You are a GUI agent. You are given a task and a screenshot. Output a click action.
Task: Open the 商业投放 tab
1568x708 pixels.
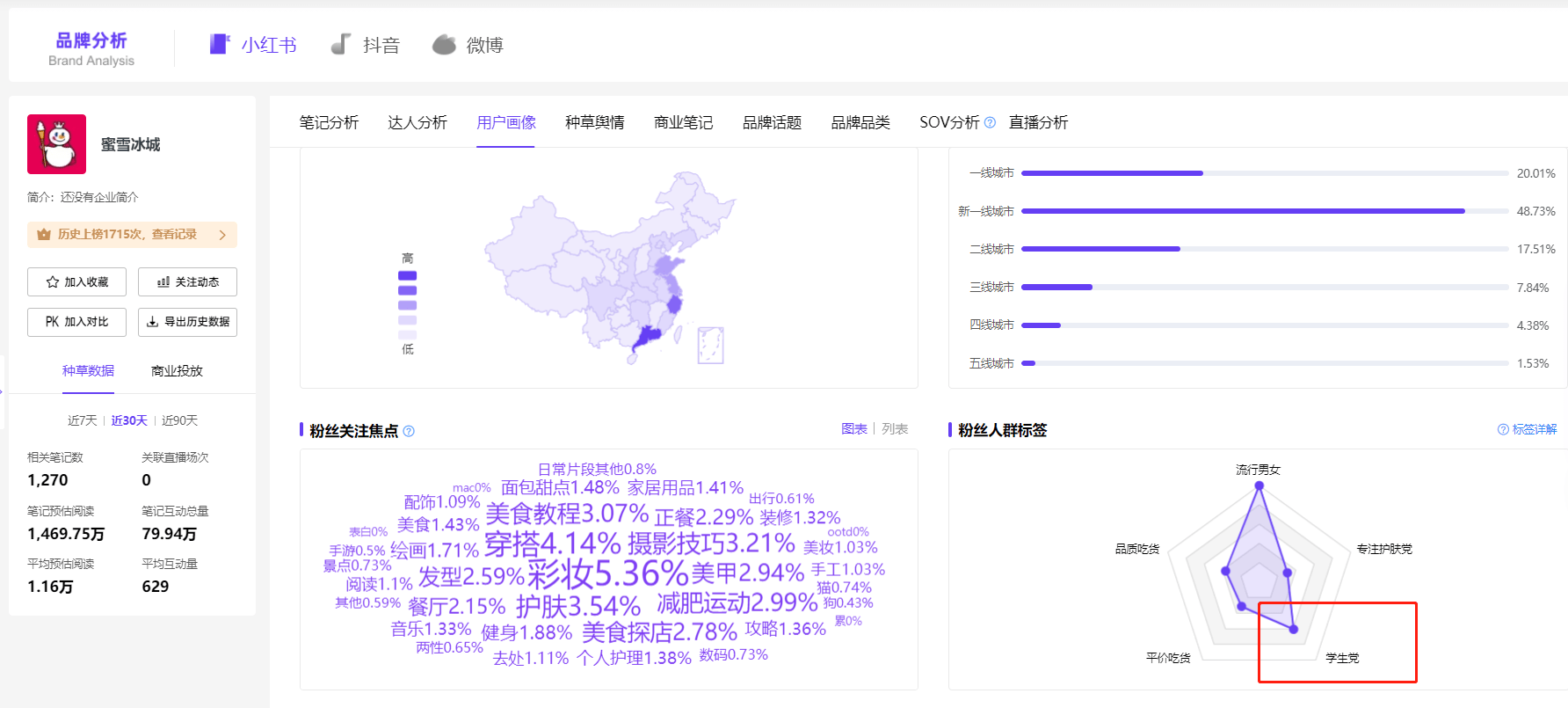(x=177, y=371)
